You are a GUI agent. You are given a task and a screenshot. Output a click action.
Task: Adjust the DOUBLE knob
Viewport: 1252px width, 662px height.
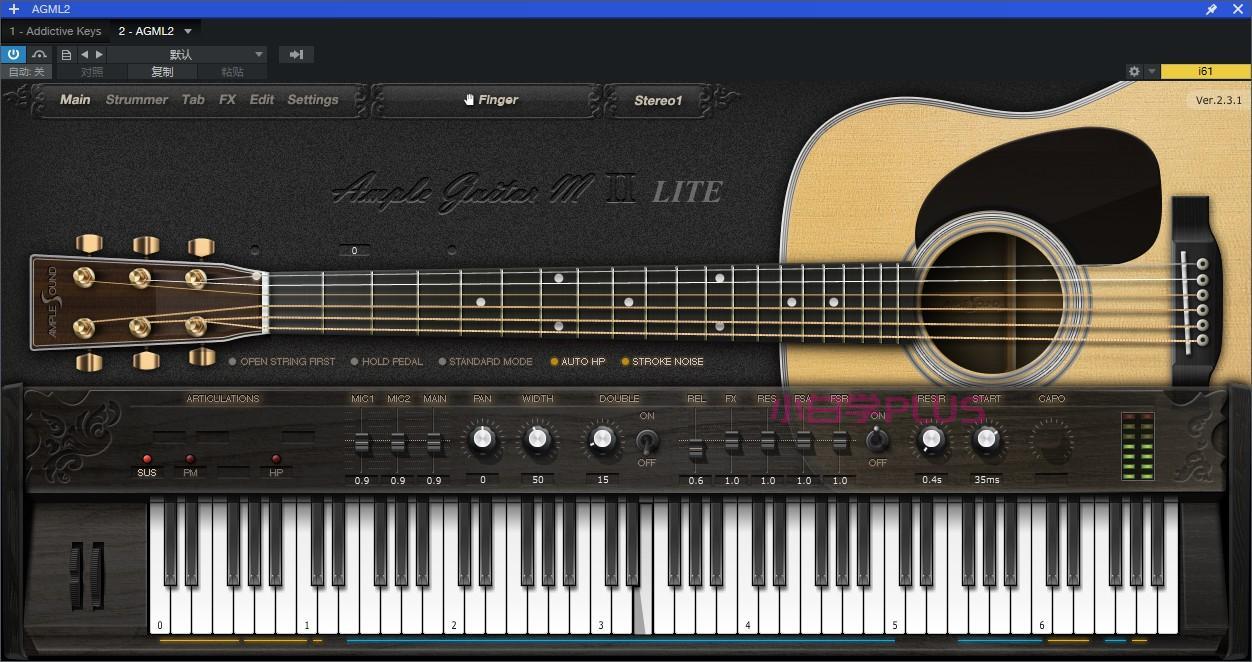(602, 438)
